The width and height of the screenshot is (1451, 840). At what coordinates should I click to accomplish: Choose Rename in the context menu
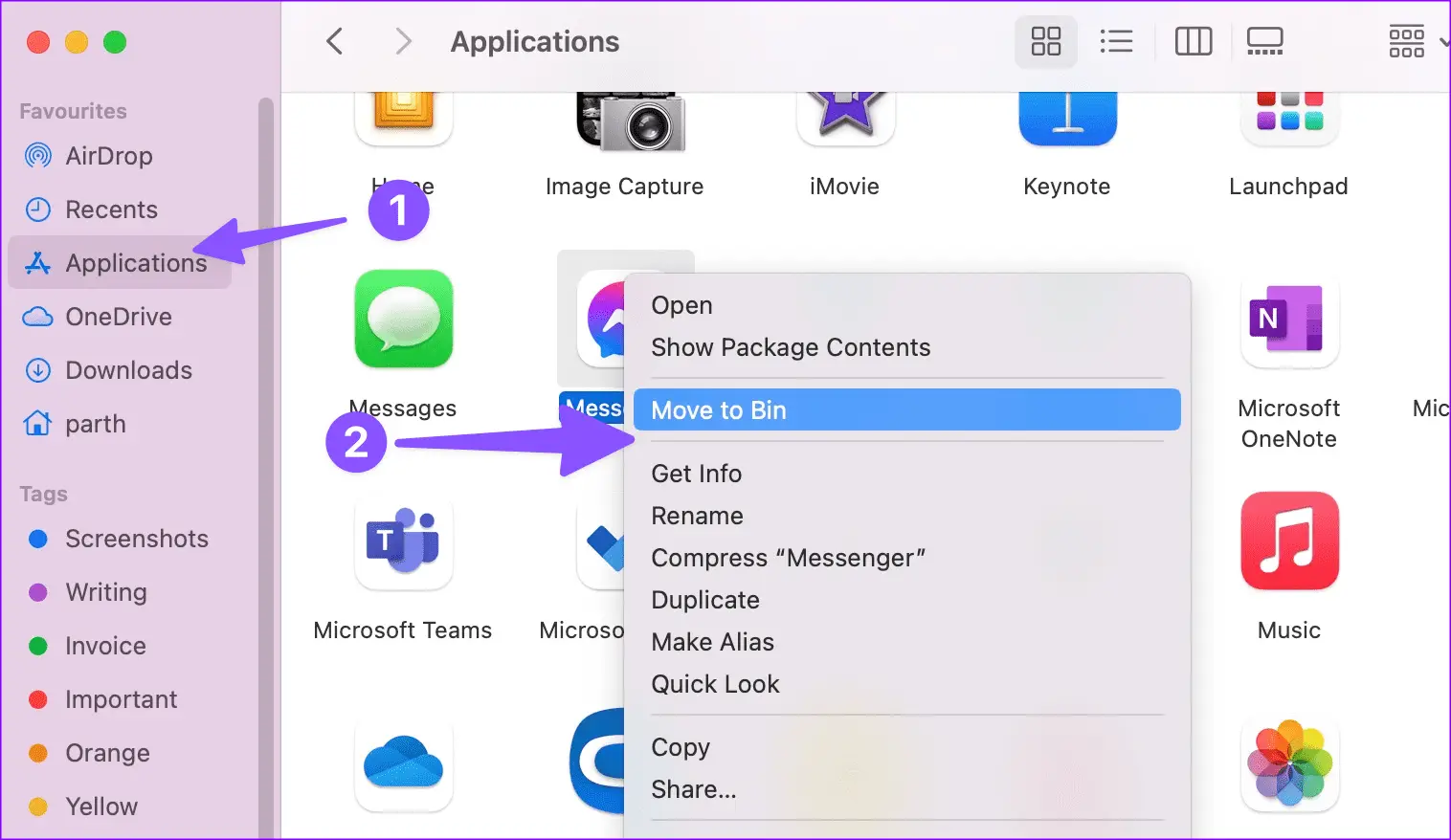[x=906, y=516]
